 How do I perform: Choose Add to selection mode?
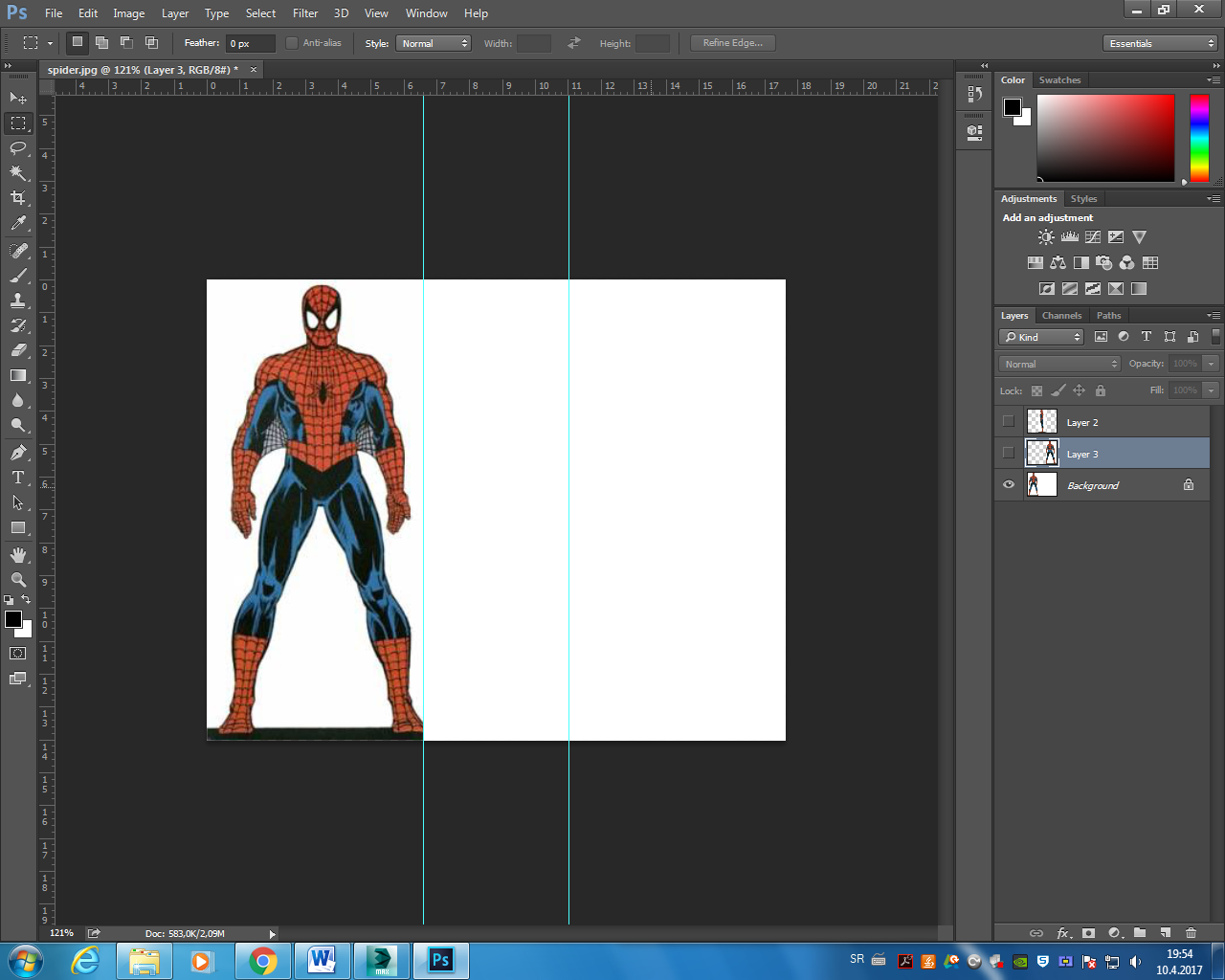(101, 42)
